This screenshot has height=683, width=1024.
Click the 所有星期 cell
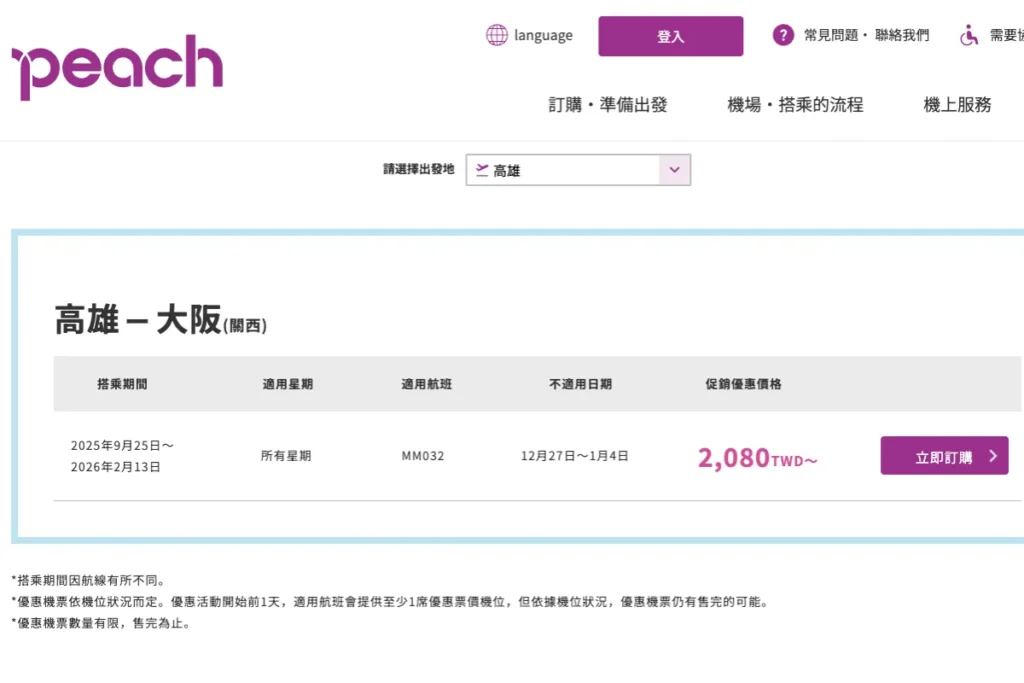coord(286,456)
